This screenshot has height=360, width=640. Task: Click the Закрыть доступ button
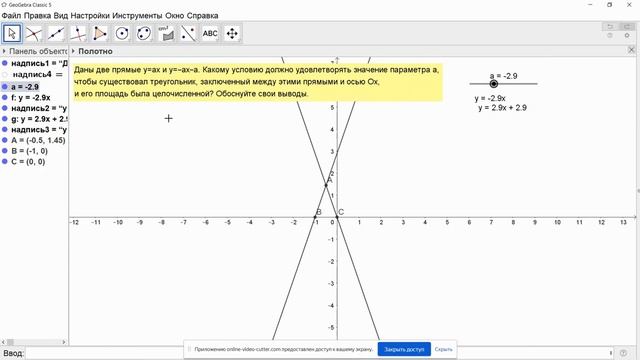coord(404,349)
